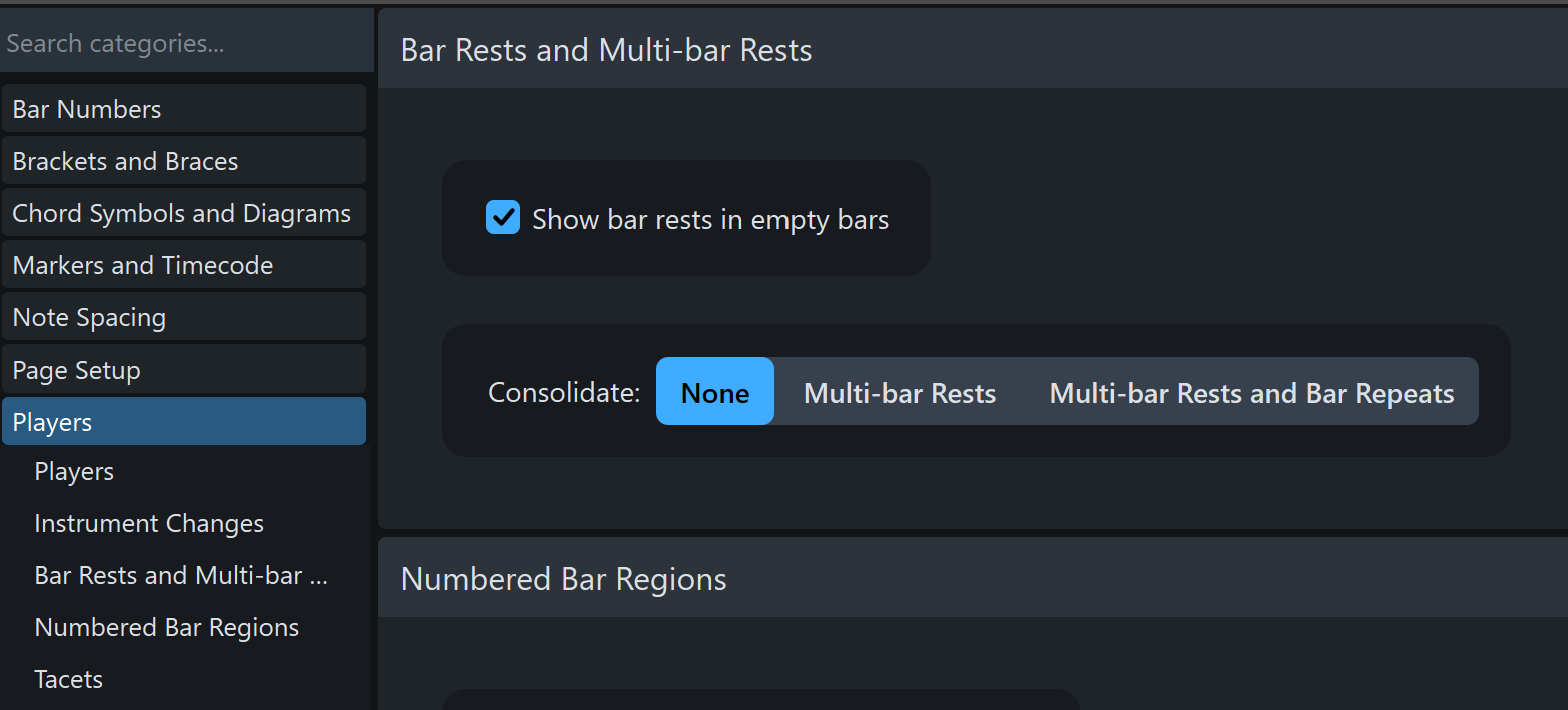Open the Bar Numbers category

point(184,109)
